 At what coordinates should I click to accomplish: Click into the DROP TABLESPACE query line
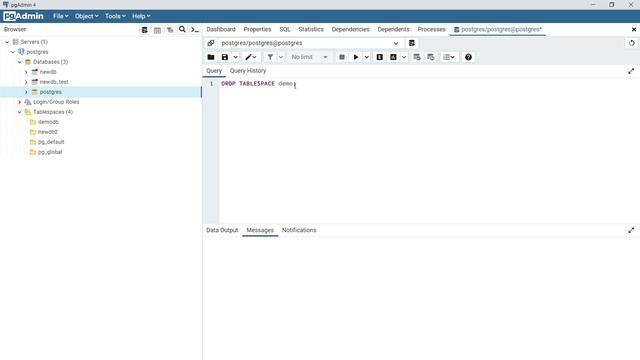[x=258, y=84]
